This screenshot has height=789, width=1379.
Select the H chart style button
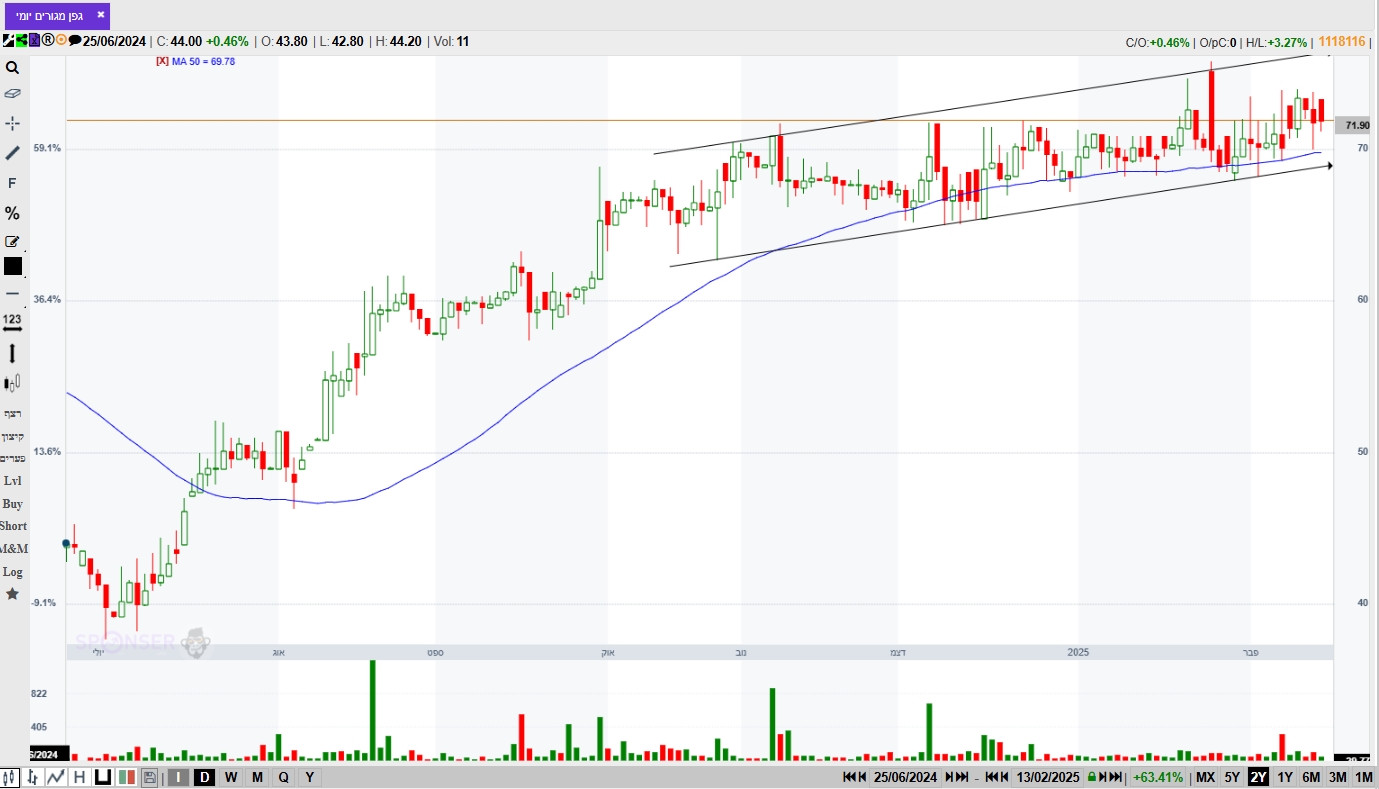point(79,777)
